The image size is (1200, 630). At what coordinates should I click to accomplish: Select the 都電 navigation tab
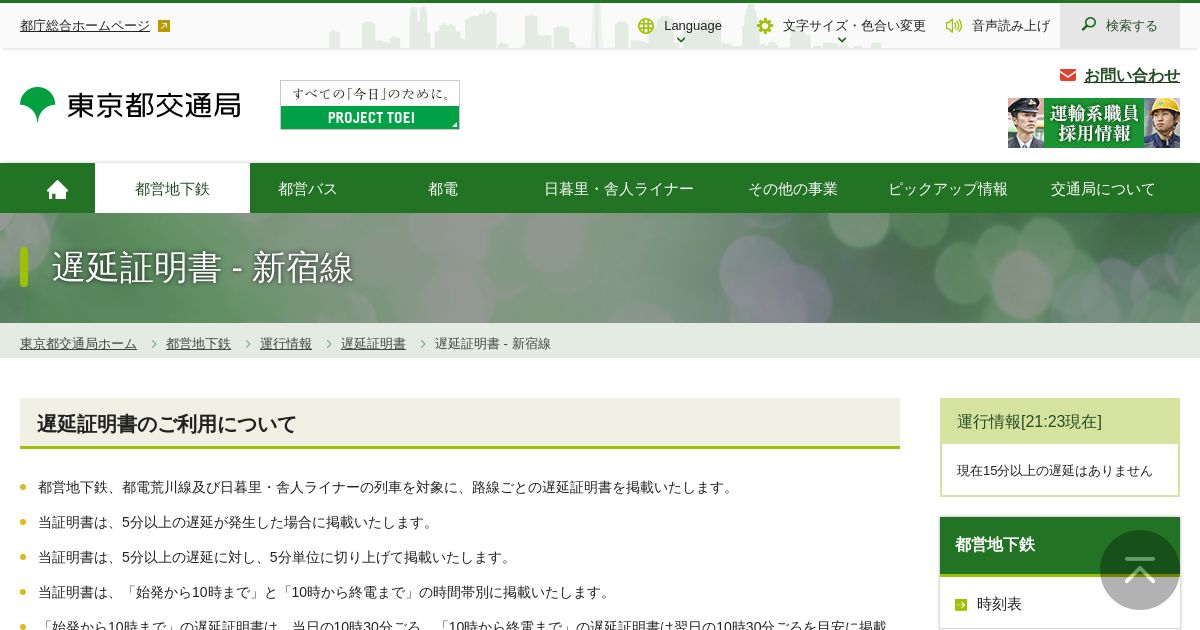[x=443, y=189]
